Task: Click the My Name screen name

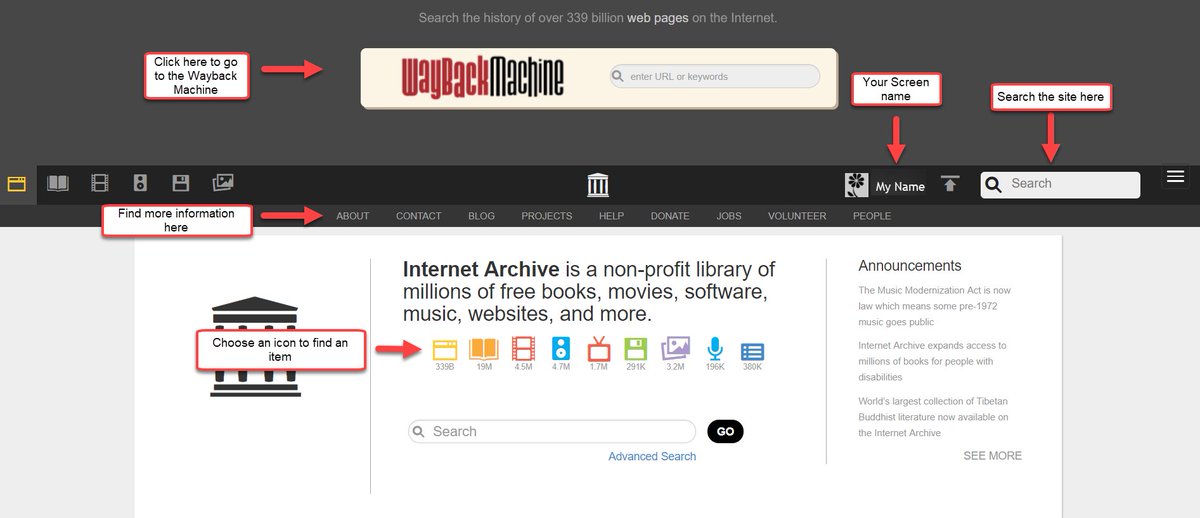Action: pyautogui.click(x=900, y=187)
